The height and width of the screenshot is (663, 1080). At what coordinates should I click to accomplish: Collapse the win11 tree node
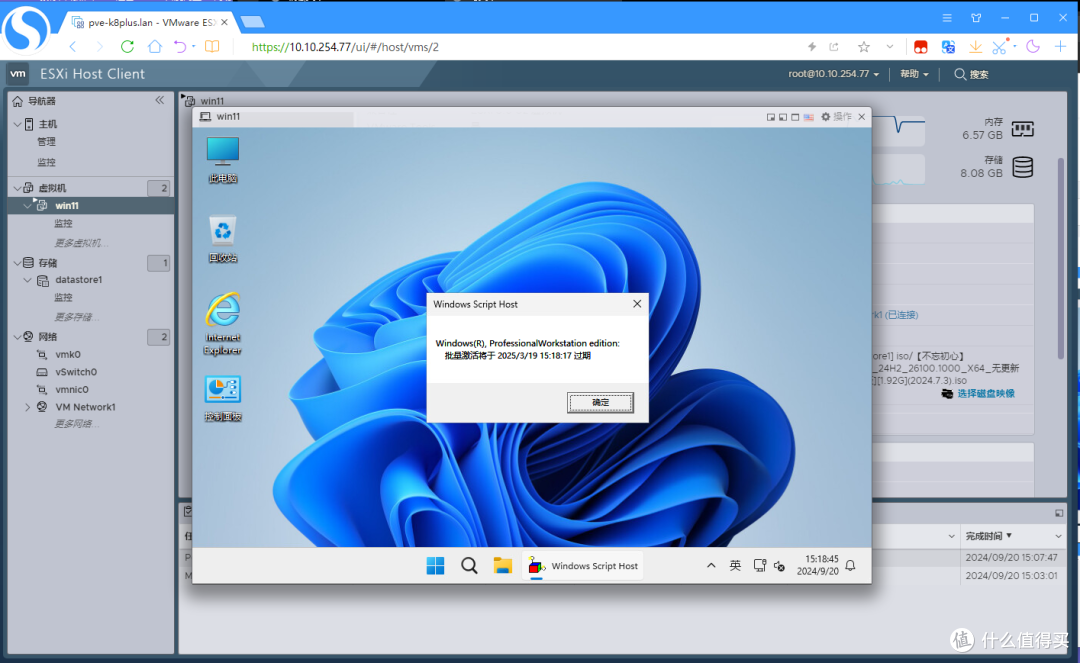tap(28, 205)
